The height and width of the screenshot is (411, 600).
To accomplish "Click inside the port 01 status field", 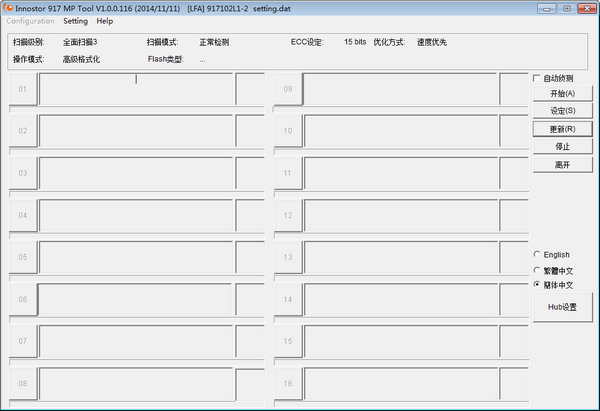I will [135, 89].
